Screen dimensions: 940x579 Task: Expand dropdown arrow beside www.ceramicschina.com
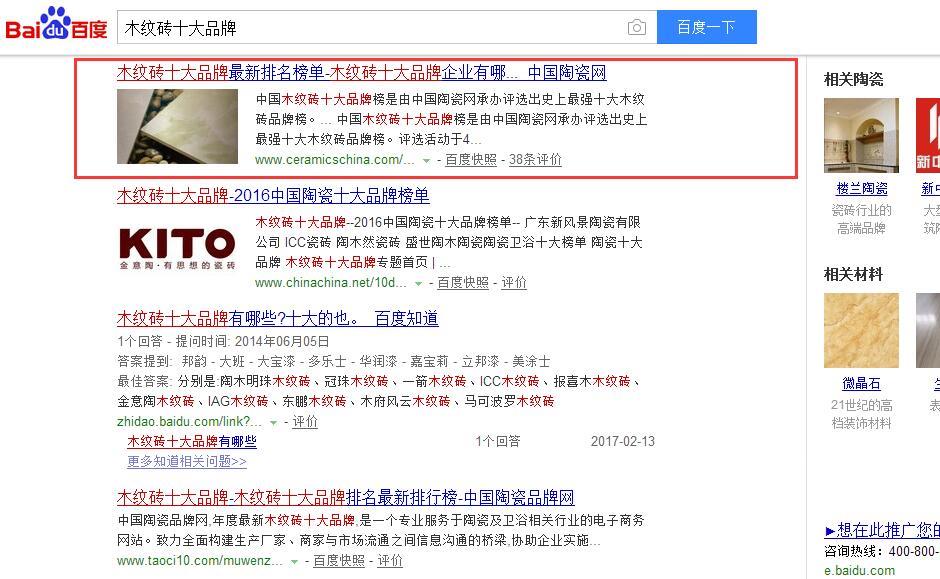coord(426,161)
